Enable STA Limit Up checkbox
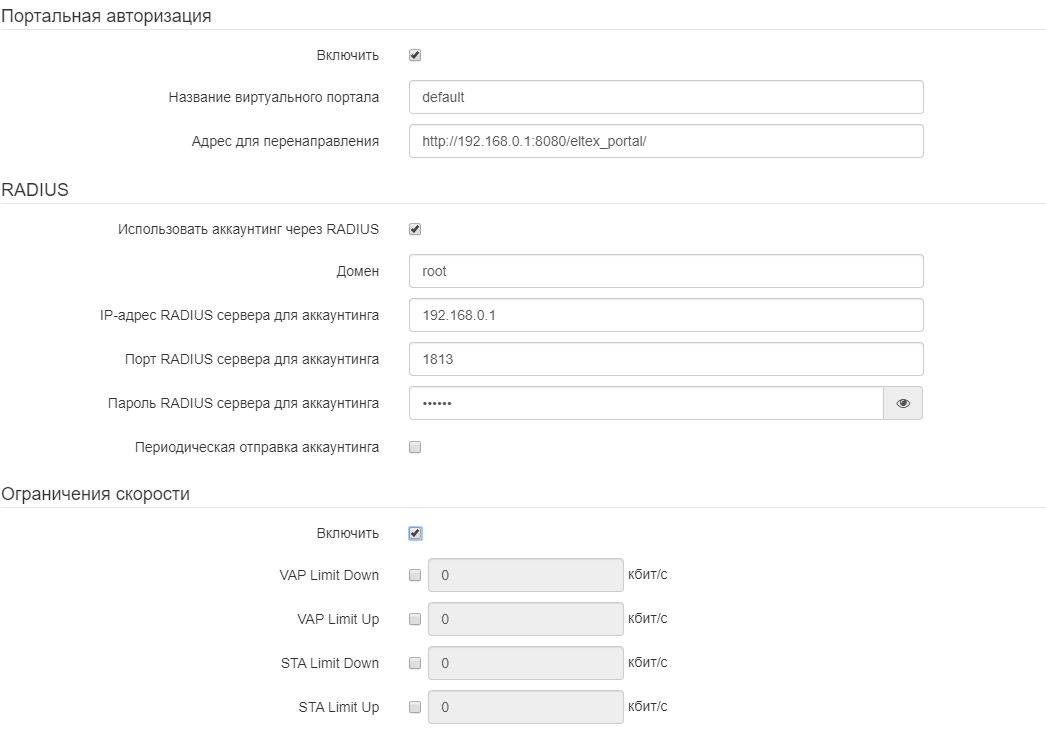The width and height of the screenshot is (1046, 739). click(415, 707)
